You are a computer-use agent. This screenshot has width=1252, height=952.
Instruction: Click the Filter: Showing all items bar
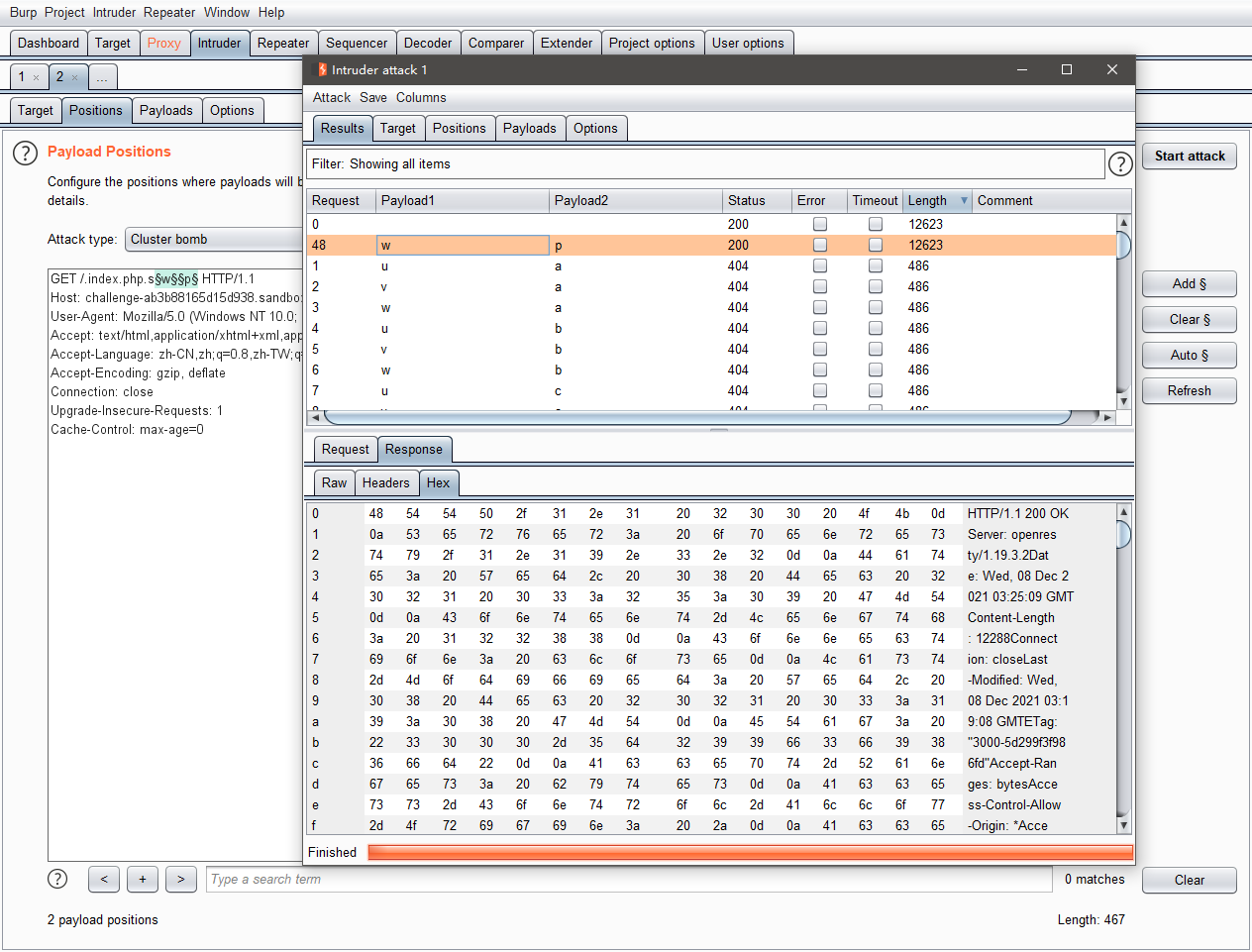(x=705, y=164)
